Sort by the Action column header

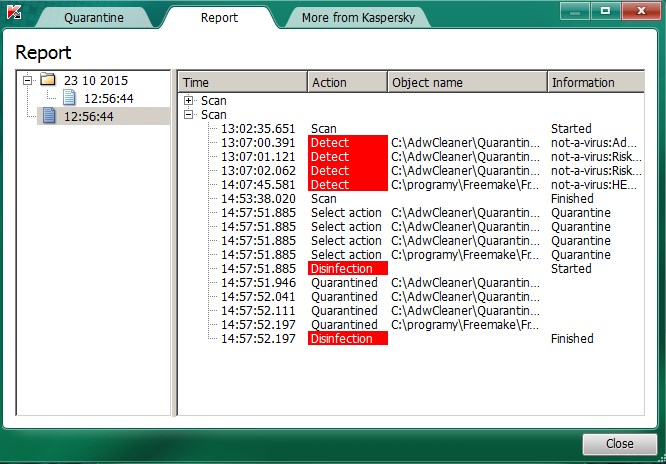point(347,82)
